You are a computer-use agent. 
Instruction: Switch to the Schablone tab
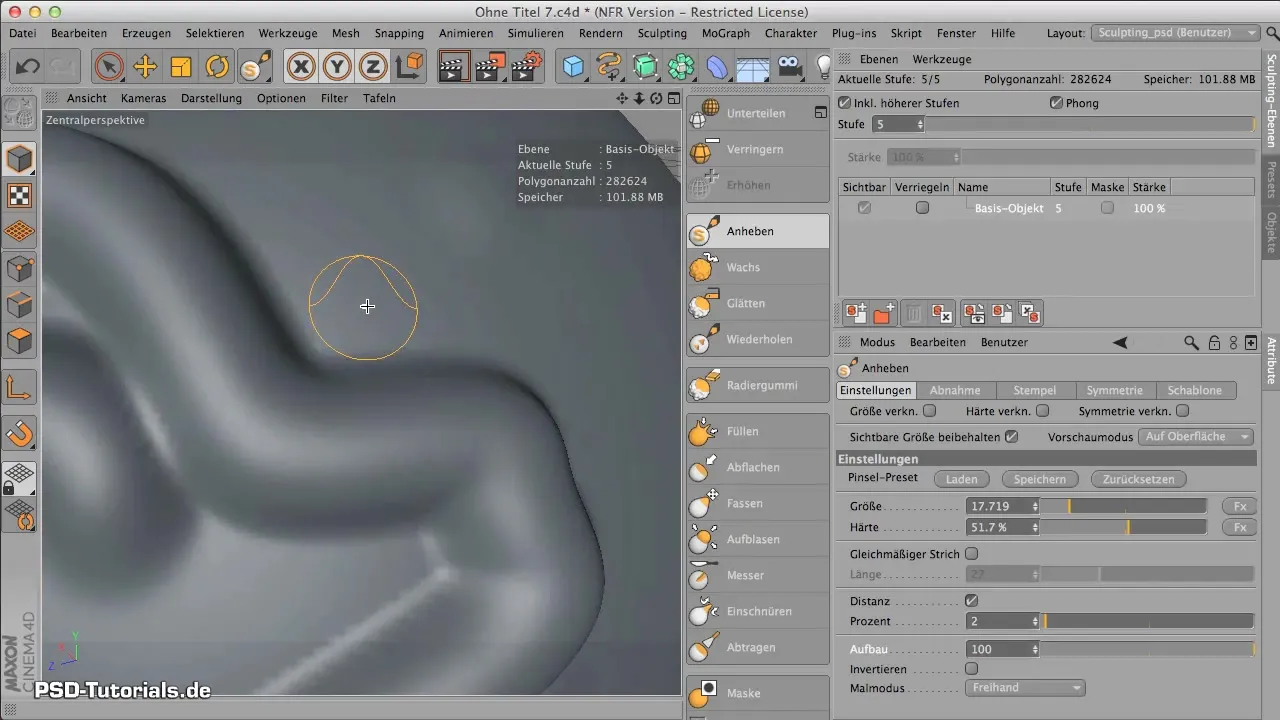pos(1195,390)
